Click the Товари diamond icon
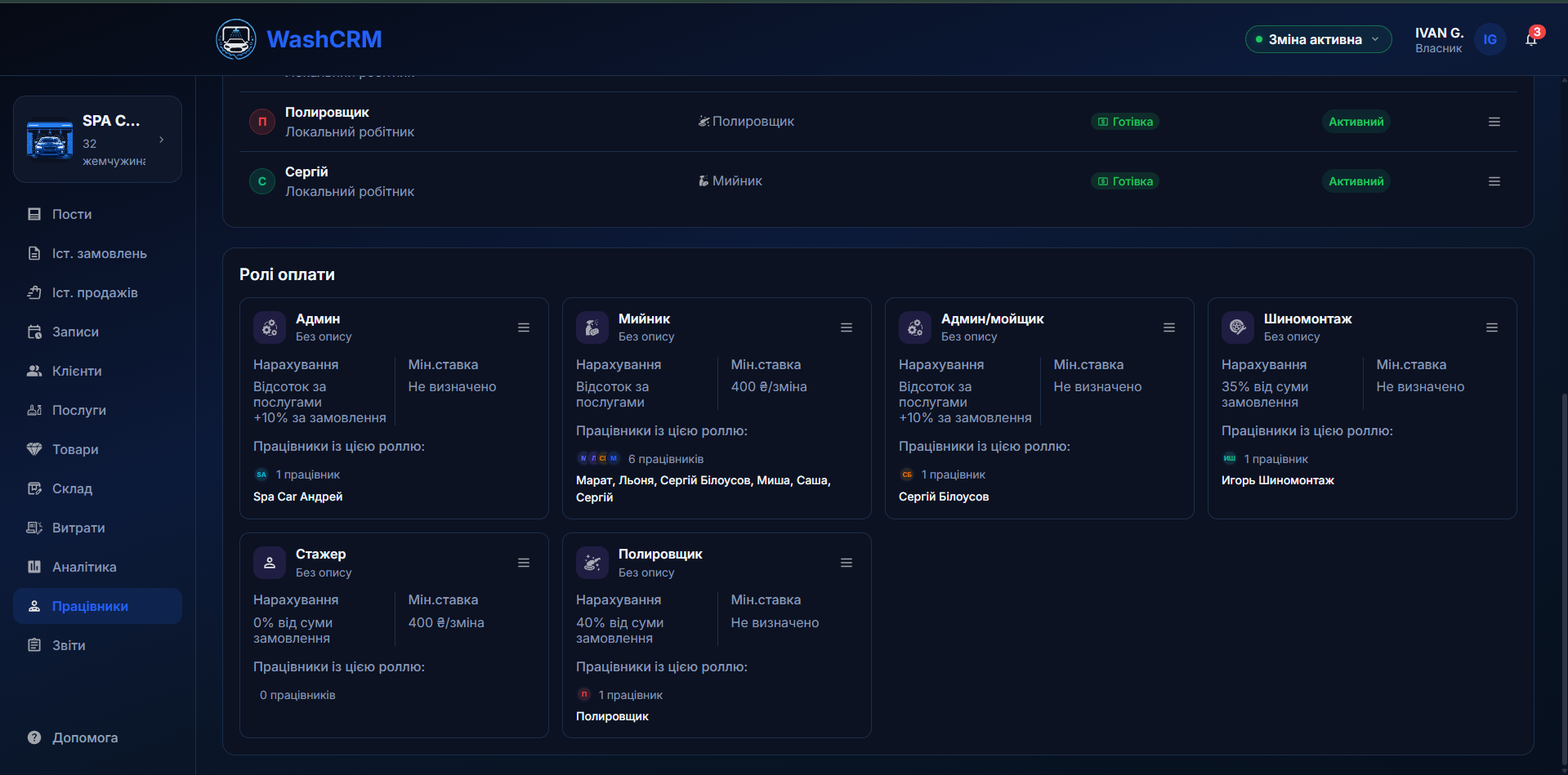Image resolution: width=1568 pixels, height=775 pixels. coord(34,449)
